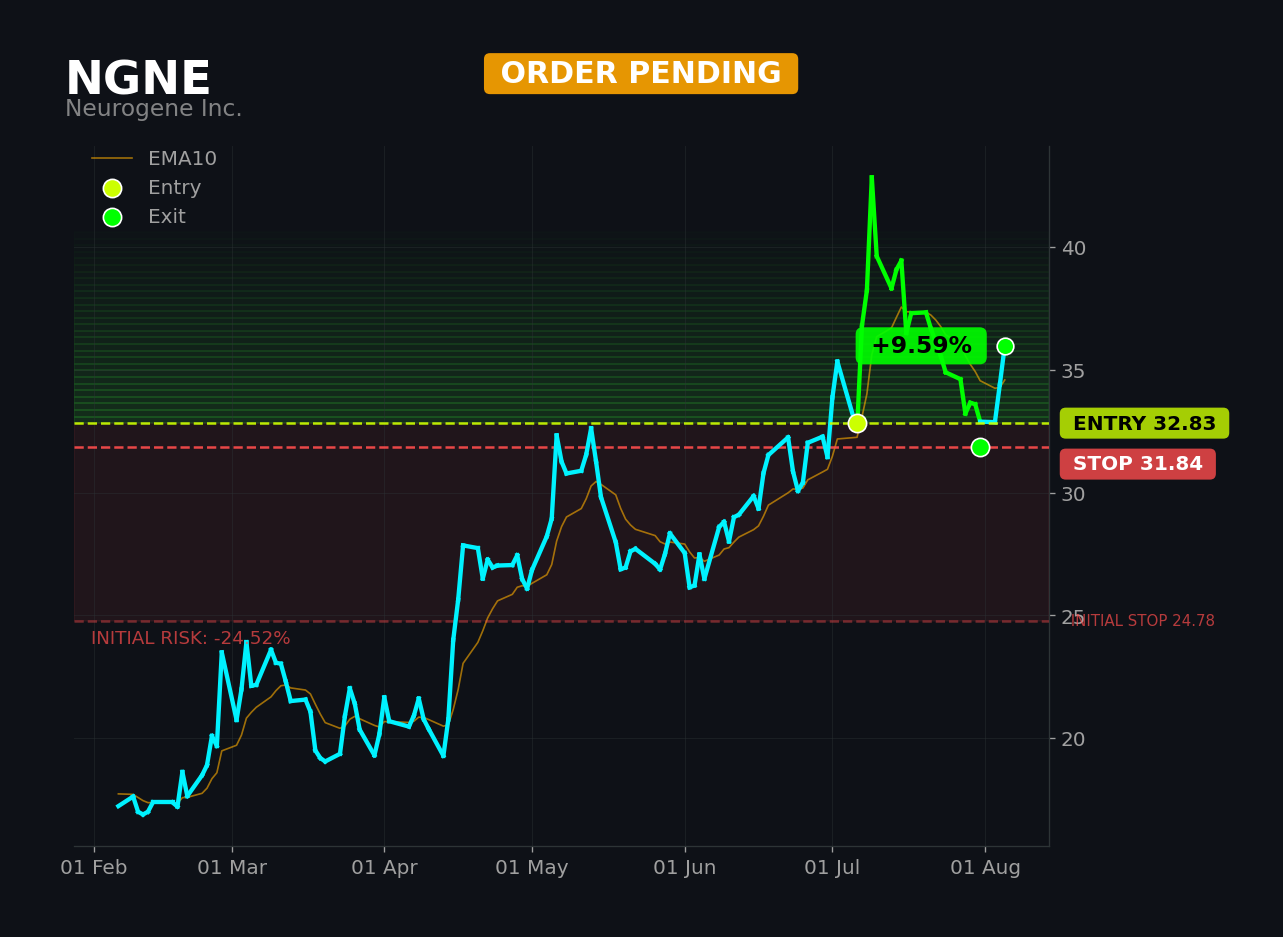The image size is (1283, 937).
Task: Click the 01 Feb date label
Action: coord(94,868)
